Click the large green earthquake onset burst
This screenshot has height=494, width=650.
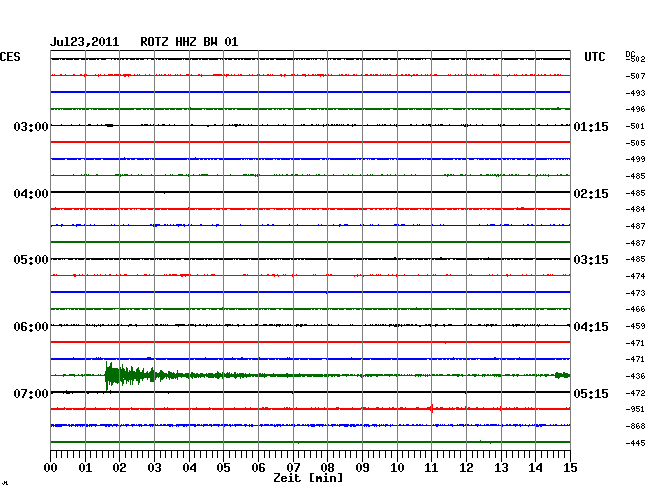pos(129,375)
